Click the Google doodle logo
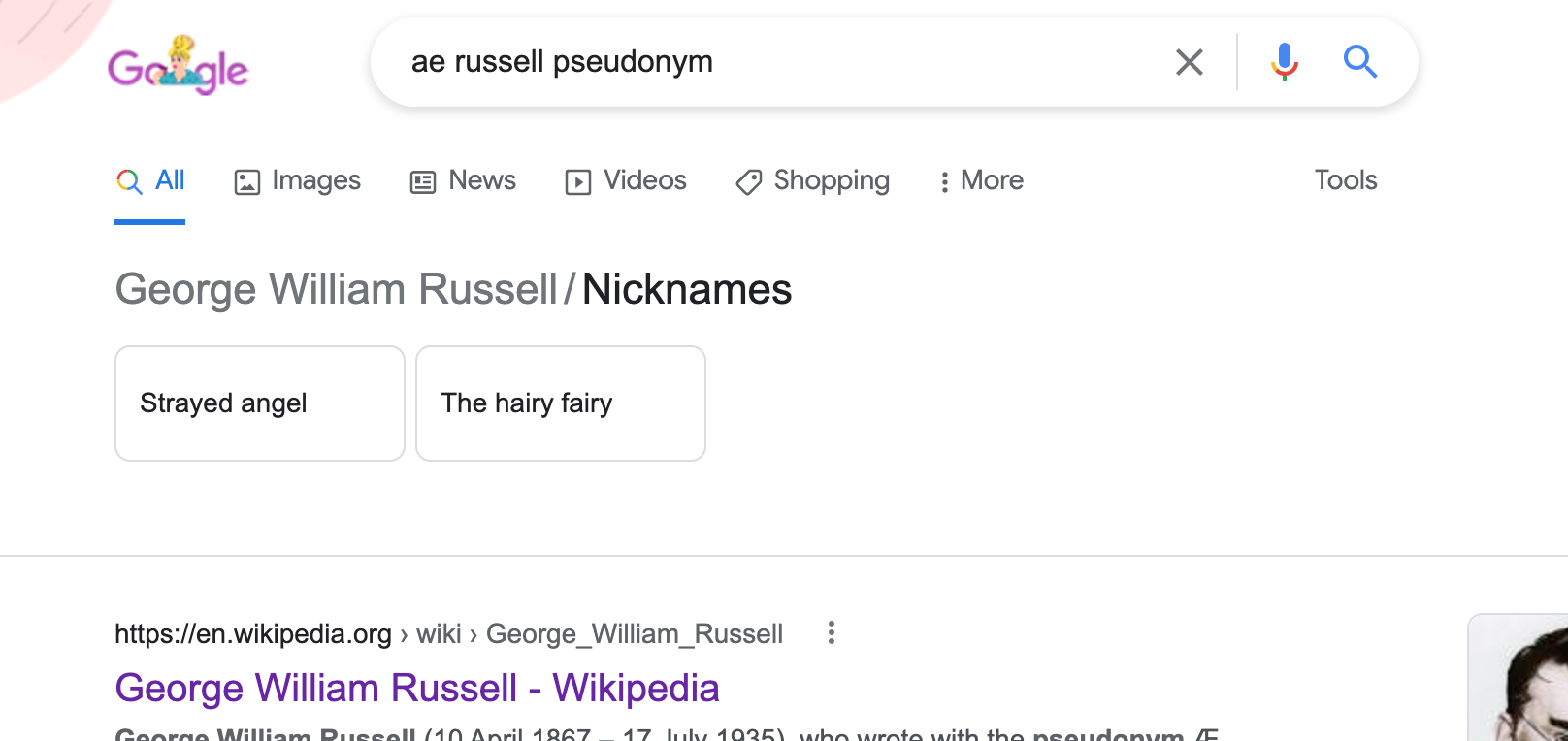Screen dimensions: 1568x741 pos(179,66)
